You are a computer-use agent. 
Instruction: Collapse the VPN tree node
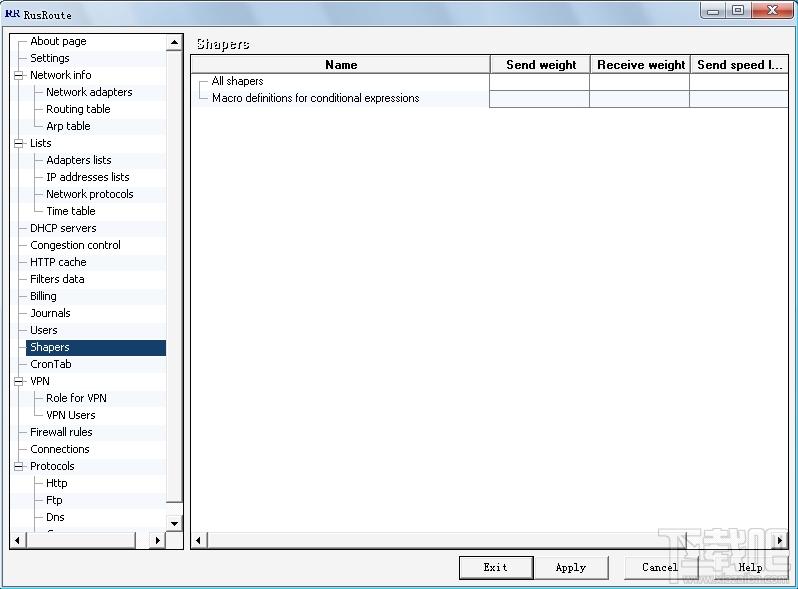pos(19,381)
